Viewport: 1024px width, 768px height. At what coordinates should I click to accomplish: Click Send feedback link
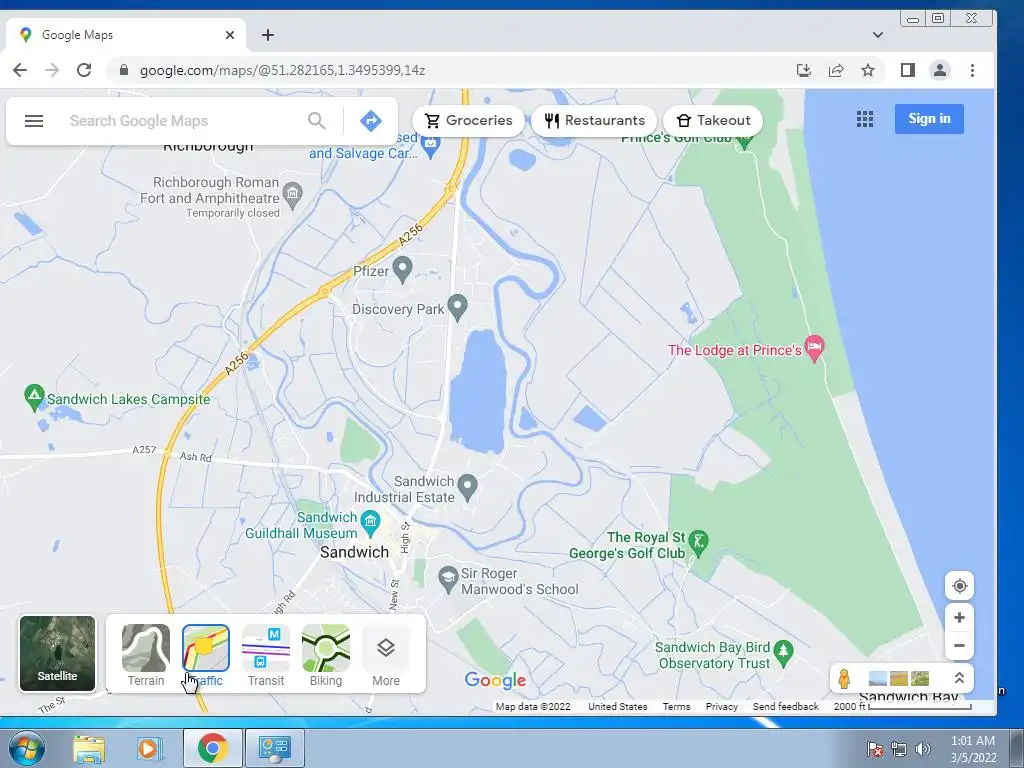click(x=786, y=707)
